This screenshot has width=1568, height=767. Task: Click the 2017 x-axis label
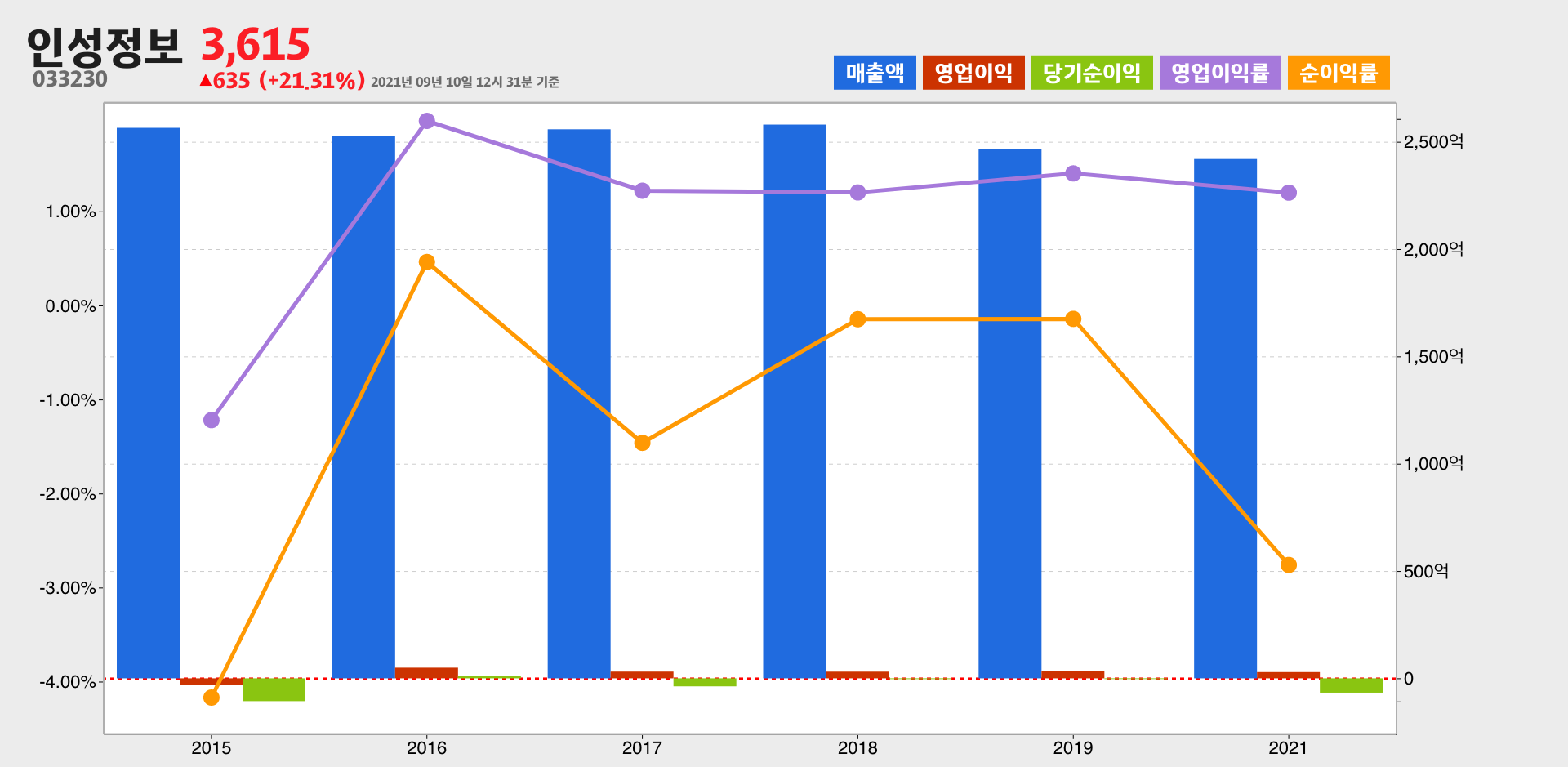click(x=642, y=748)
